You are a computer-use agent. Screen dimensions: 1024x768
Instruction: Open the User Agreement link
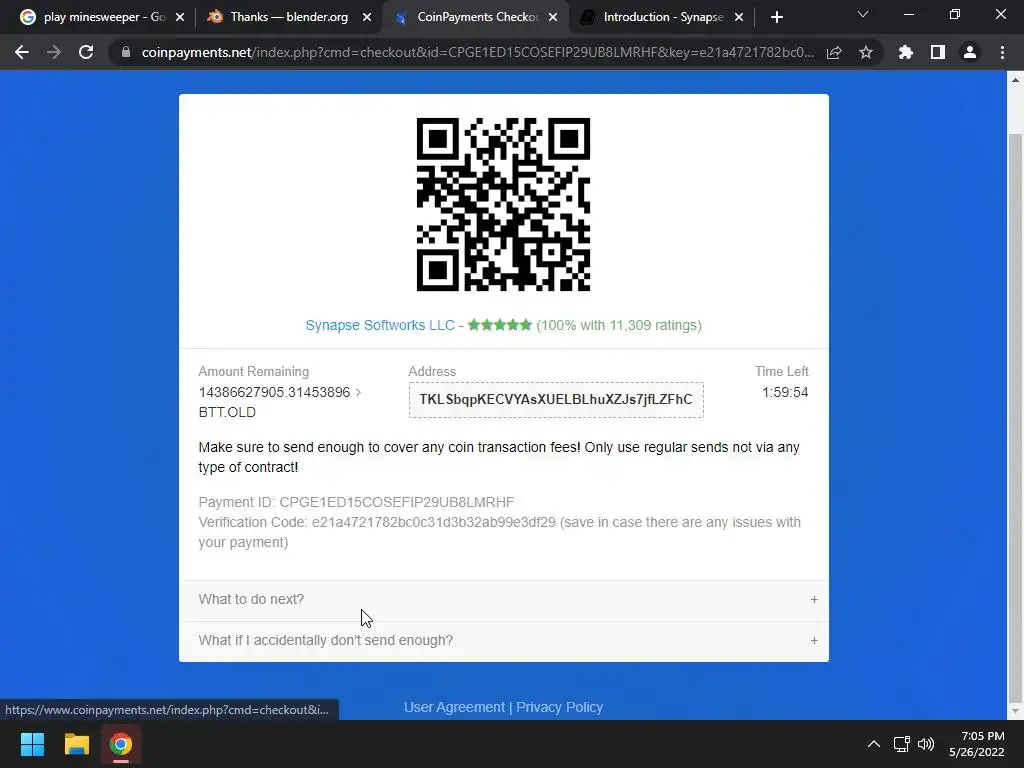[x=454, y=707]
